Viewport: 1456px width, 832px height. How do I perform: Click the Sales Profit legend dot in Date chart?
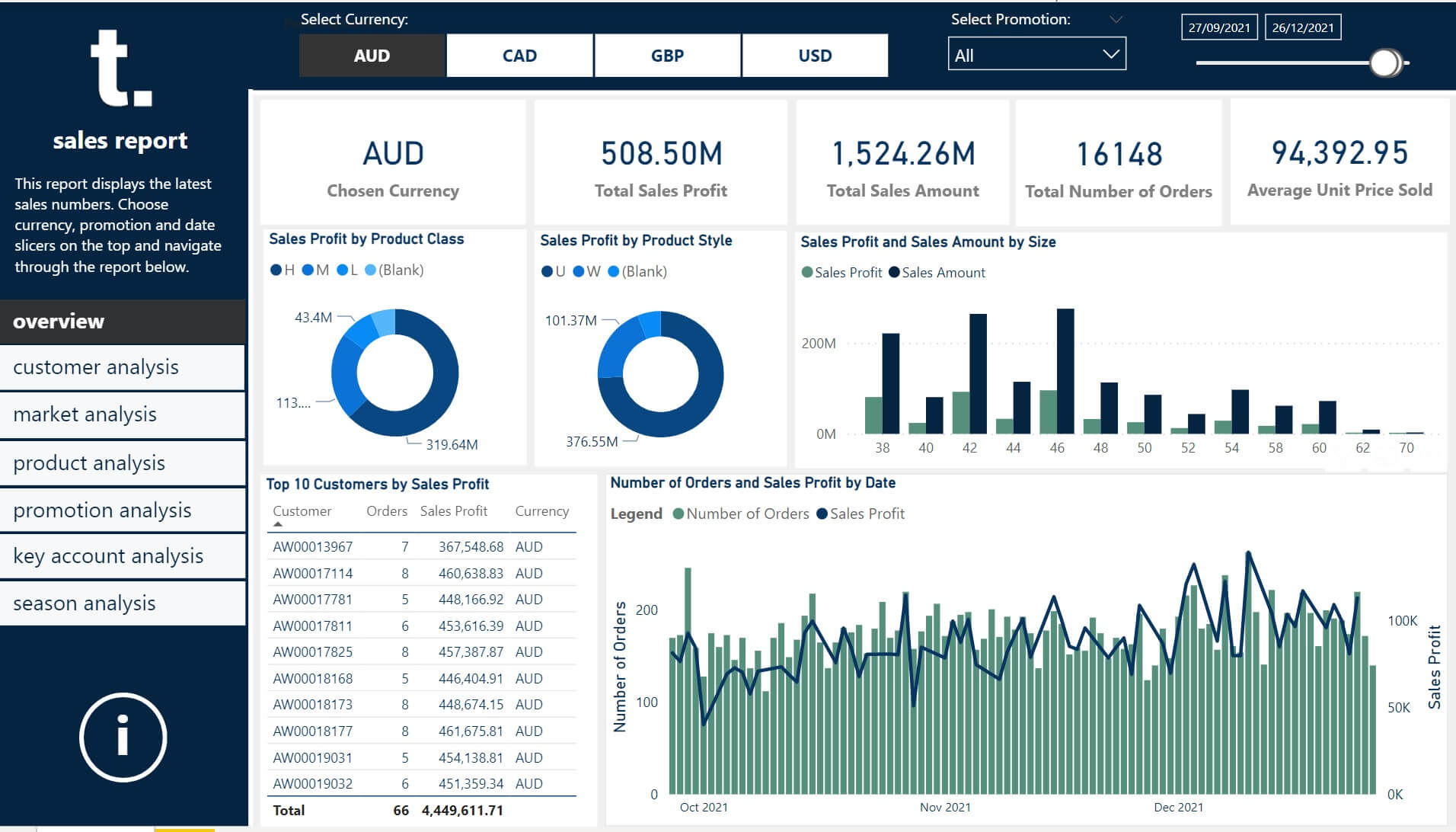click(822, 514)
